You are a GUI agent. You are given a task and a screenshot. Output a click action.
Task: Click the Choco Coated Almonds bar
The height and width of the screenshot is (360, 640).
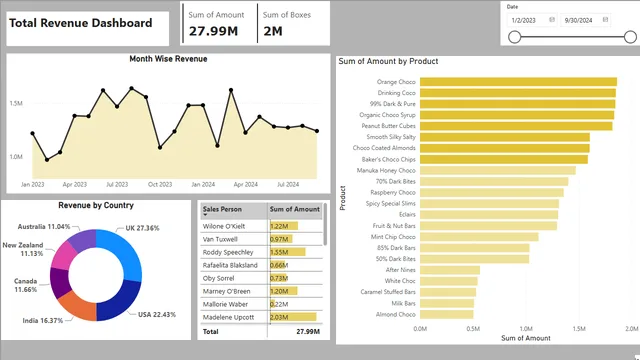[x=505, y=148]
